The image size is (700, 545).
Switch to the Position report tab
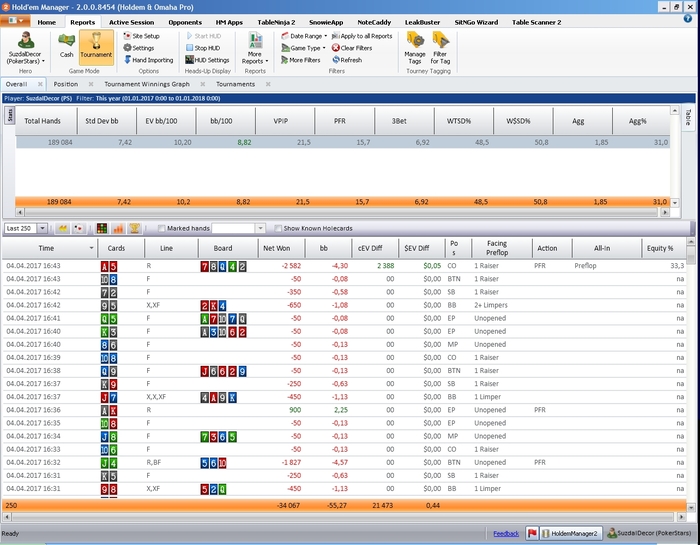[x=66, y=84]
